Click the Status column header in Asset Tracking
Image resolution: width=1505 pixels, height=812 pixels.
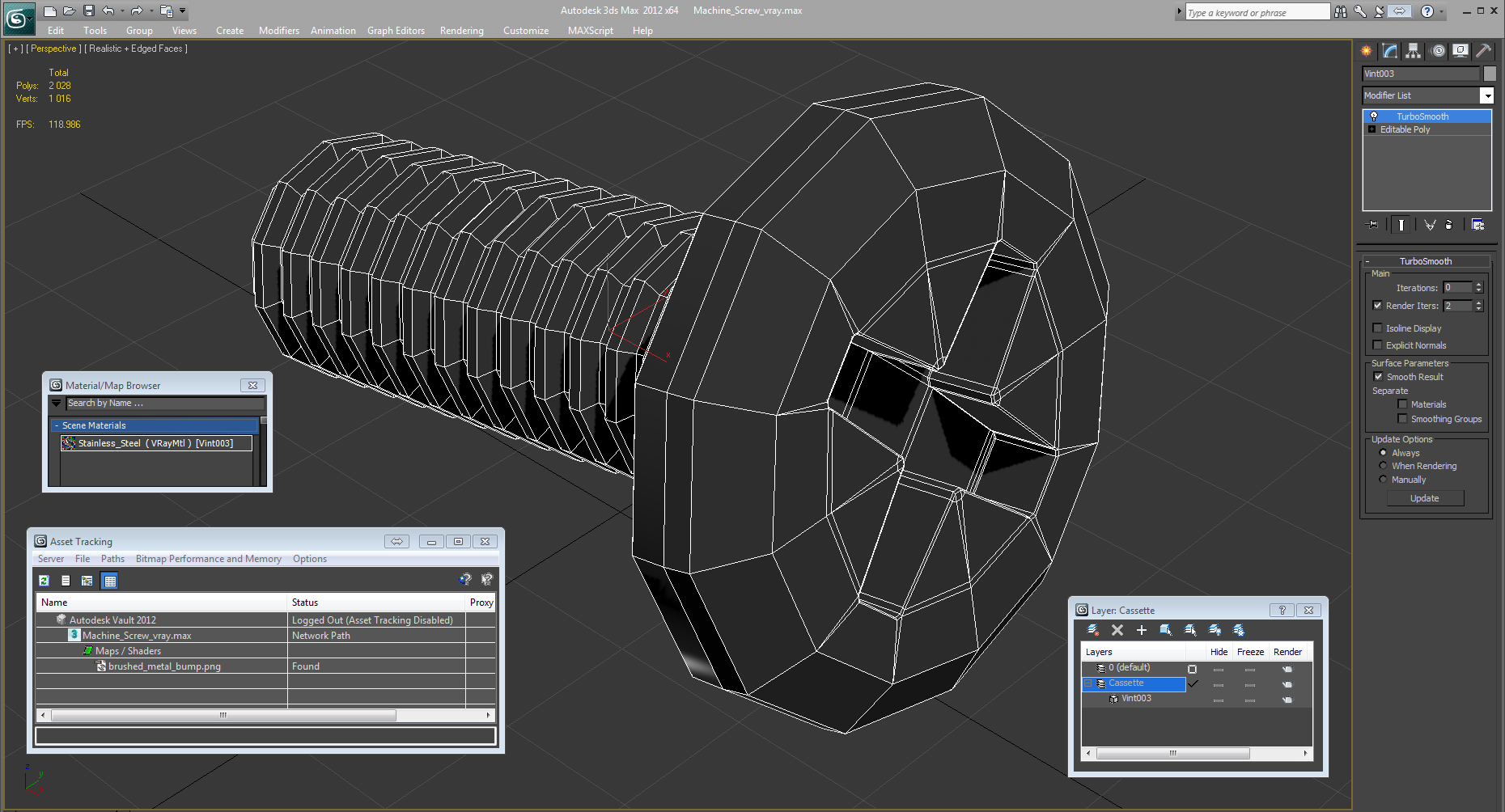tap(376, 603)
